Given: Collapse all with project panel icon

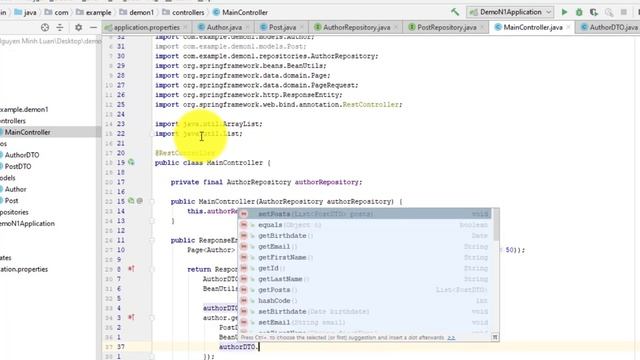Looking at the screenshot, I should coord(60,27).
